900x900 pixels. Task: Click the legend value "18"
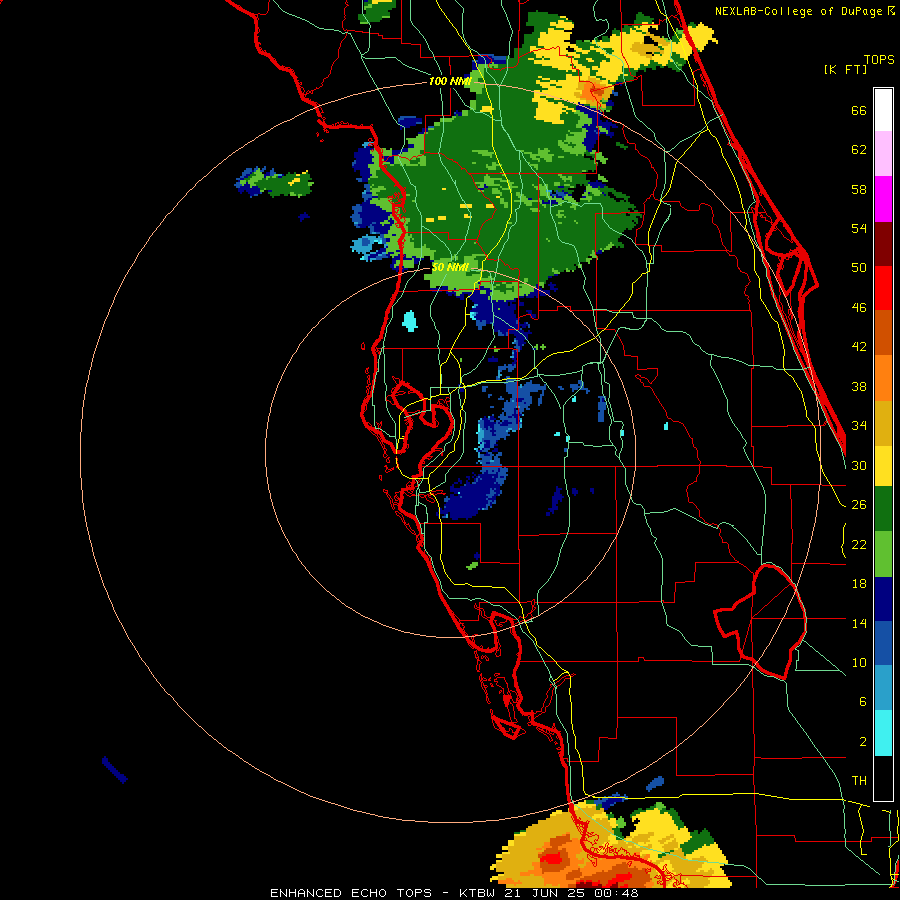coord(859,584)
